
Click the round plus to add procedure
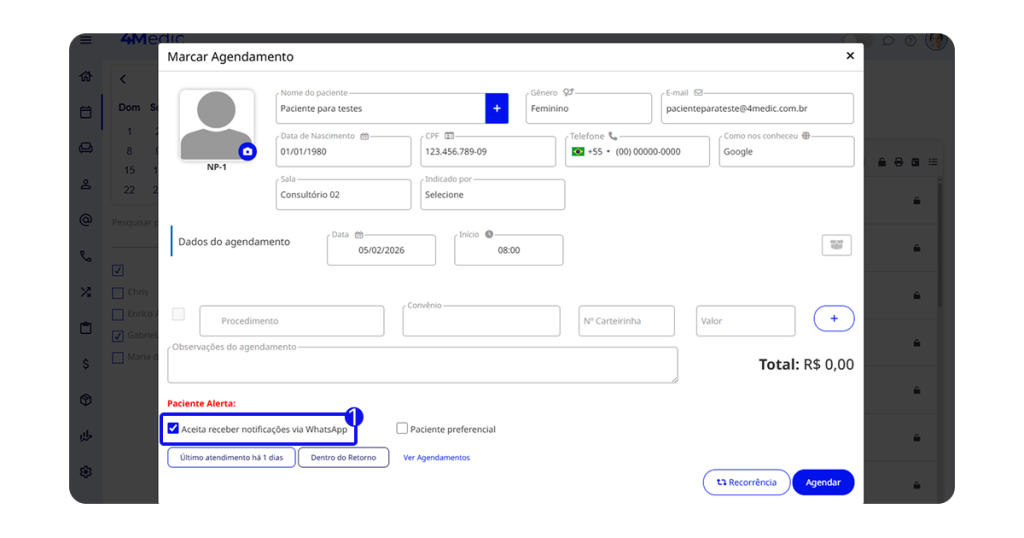(834, 319)
